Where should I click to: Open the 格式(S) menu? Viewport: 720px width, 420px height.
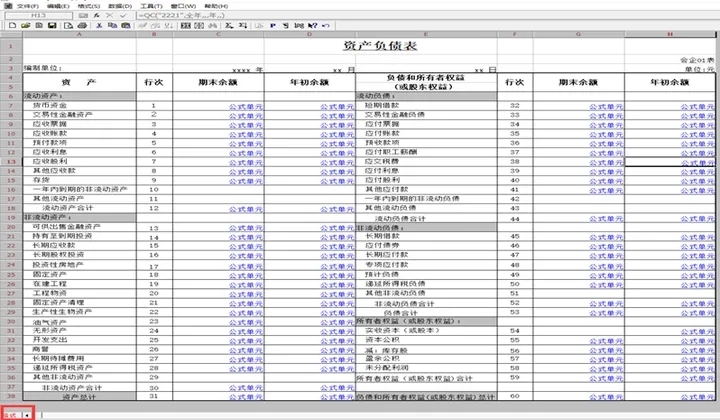pyautogui.click(x=89, y=6)
